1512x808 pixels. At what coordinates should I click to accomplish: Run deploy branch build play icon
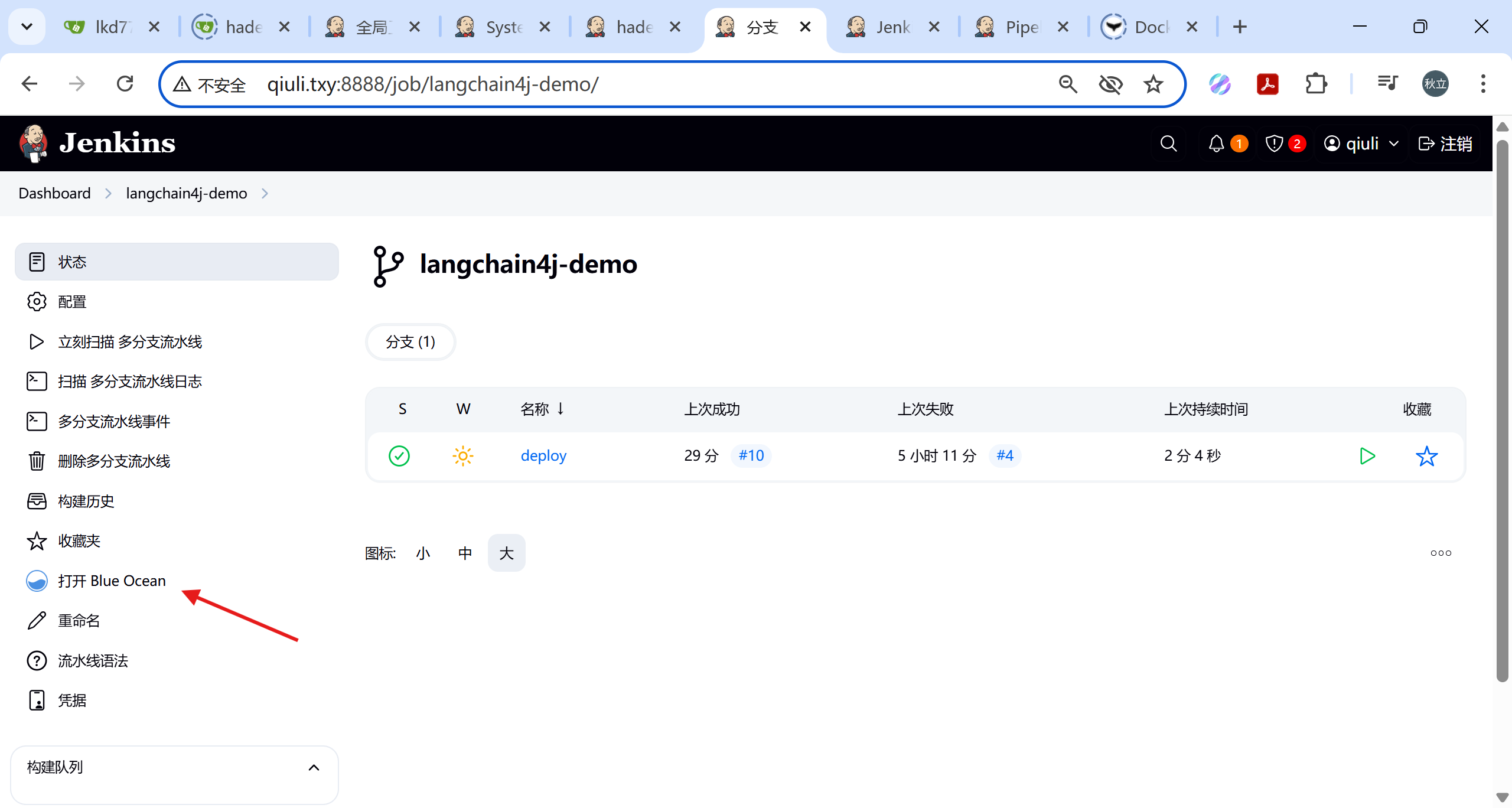(x=1367, y=456)
